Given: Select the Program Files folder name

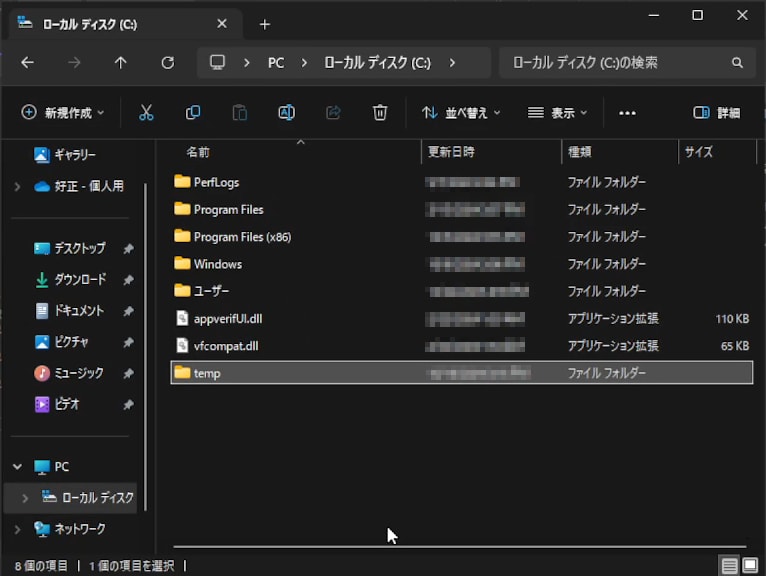Looking at the screenshot, I should tap(229, 210).
